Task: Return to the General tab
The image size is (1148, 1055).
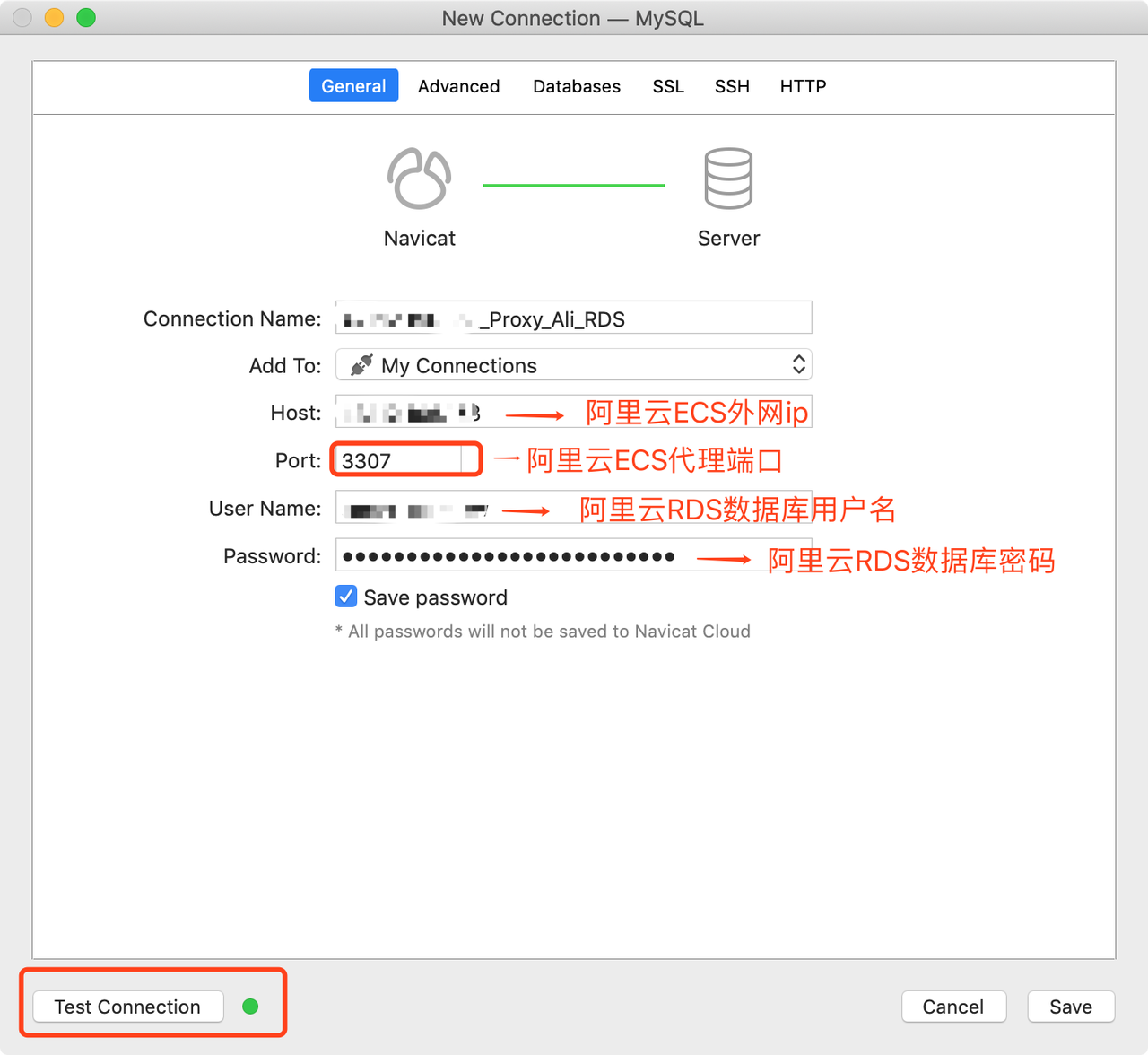Action: (x=353, y=85)
